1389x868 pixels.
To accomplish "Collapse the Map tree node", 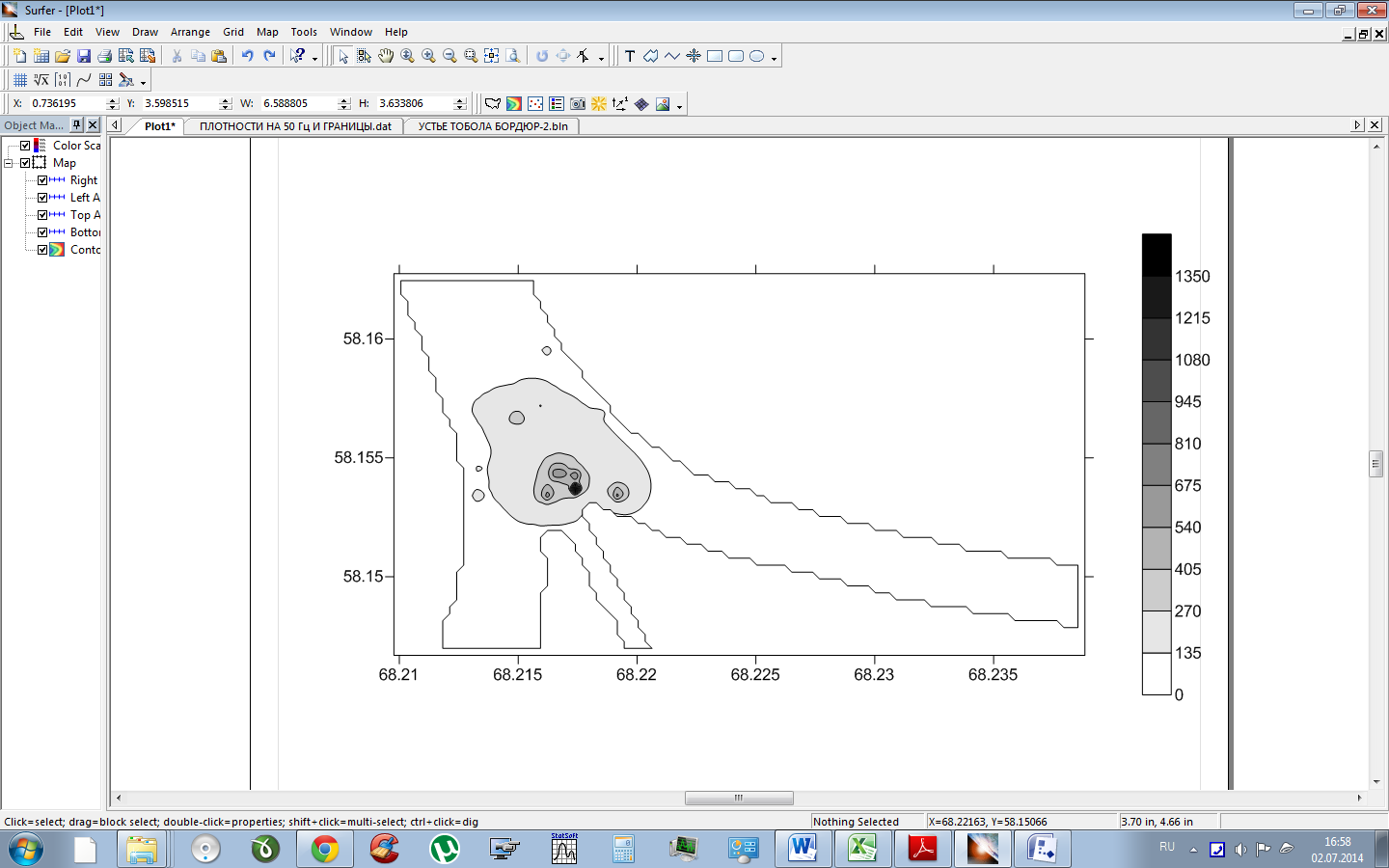I will [x=9, y=163].
